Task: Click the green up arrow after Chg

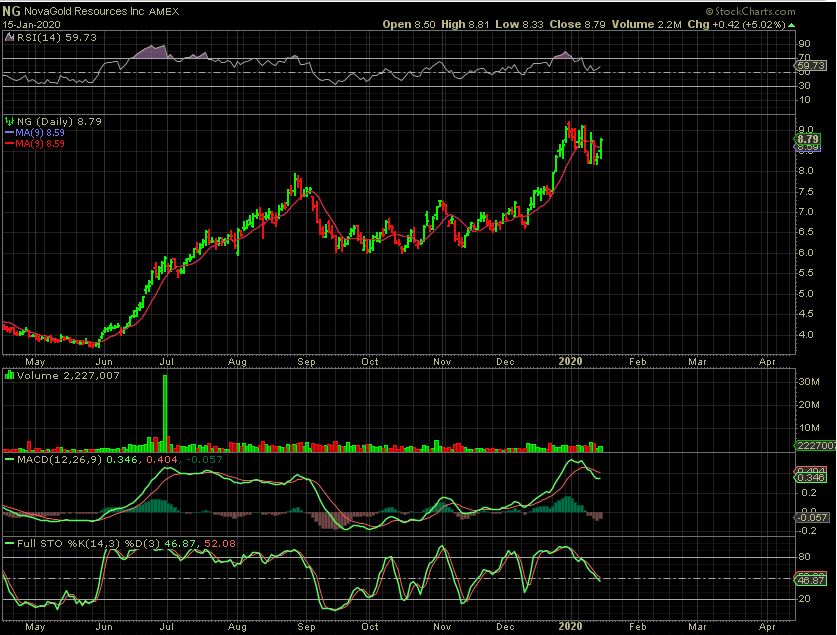Action: 792,23
